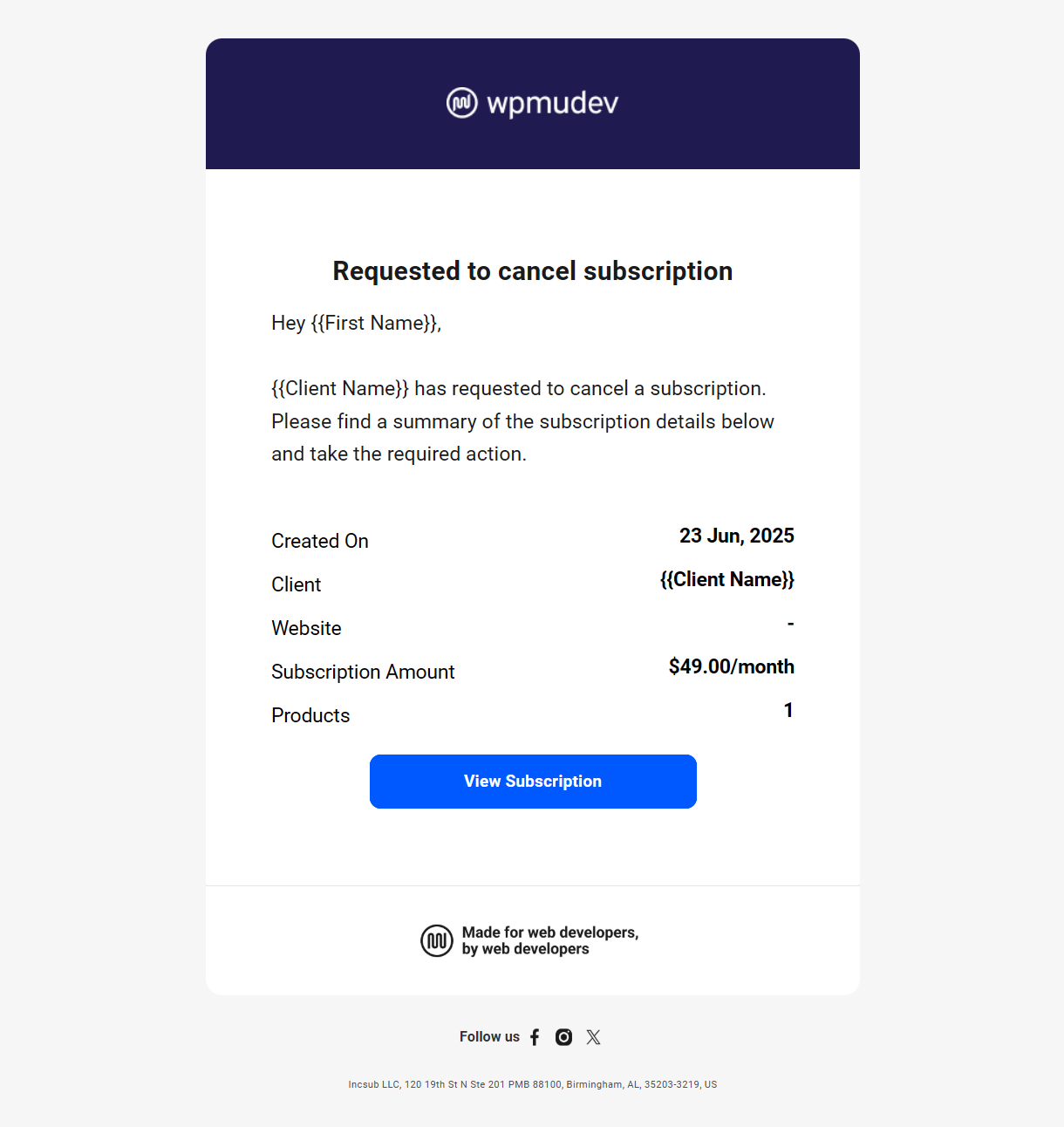Click the "Hey {{First Name}}," greeting
Screen dimensions: 1064x1127
356,323
